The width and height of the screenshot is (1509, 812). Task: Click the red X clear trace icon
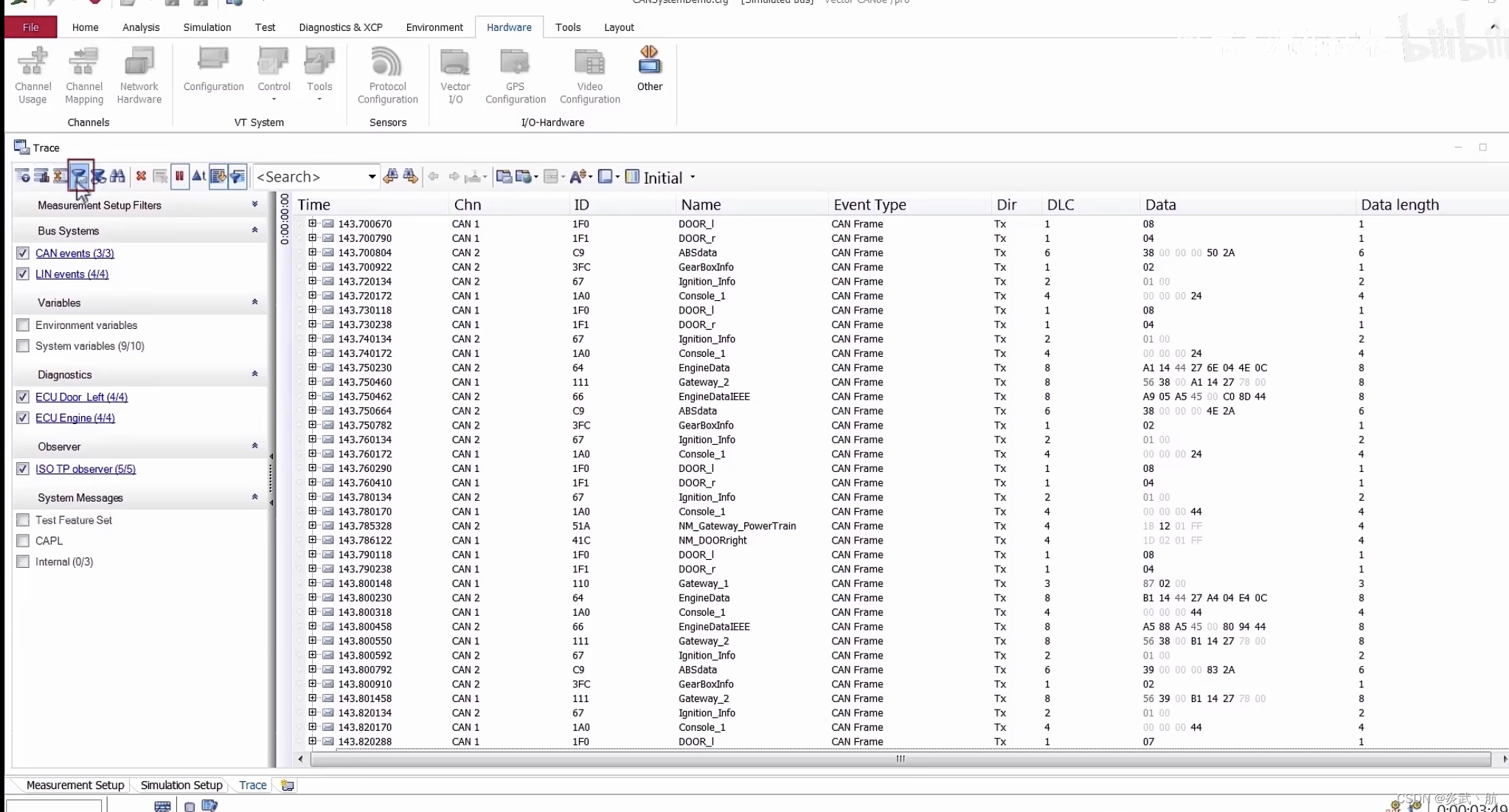click(x=141, y=176)
